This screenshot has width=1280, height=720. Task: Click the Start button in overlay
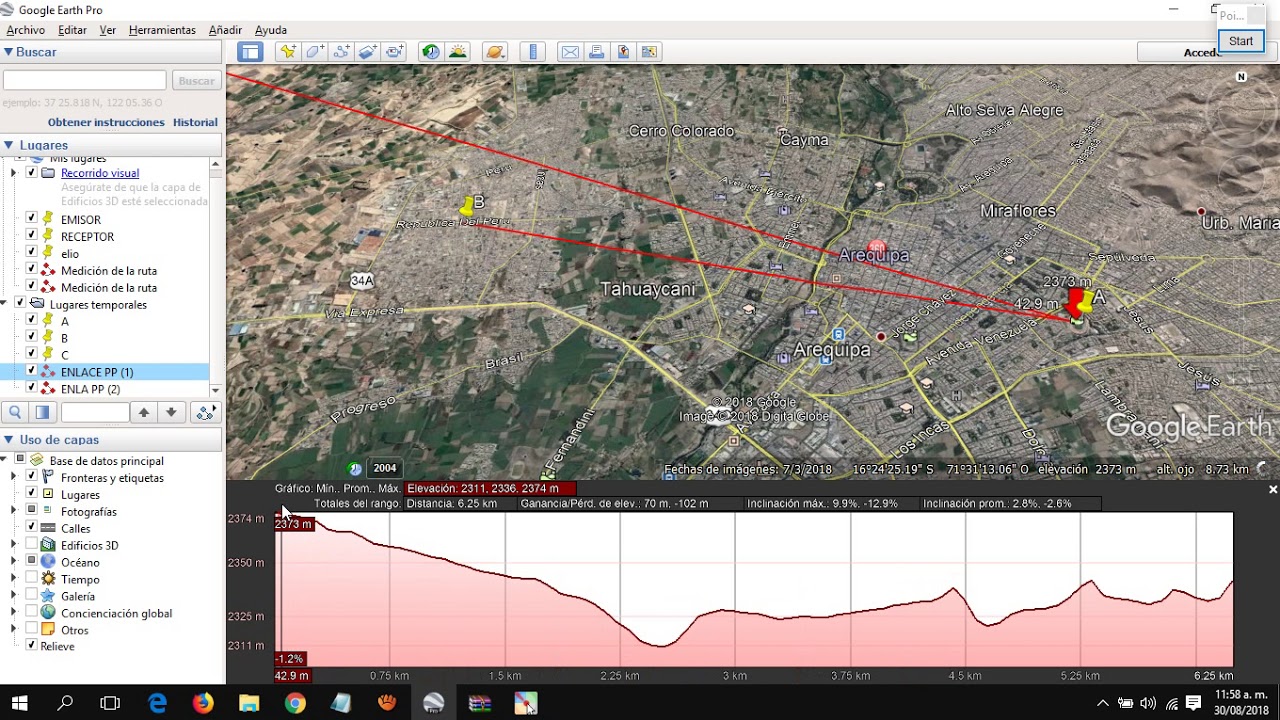[1241, 41]
